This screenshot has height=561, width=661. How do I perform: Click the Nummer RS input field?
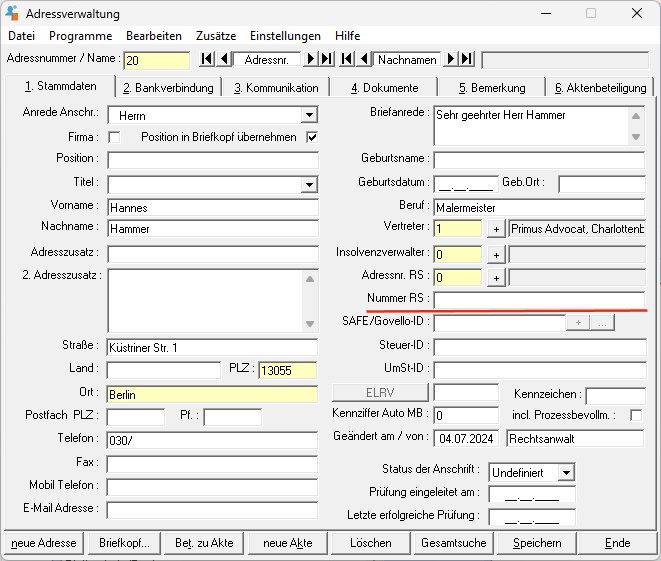(539, 300)
